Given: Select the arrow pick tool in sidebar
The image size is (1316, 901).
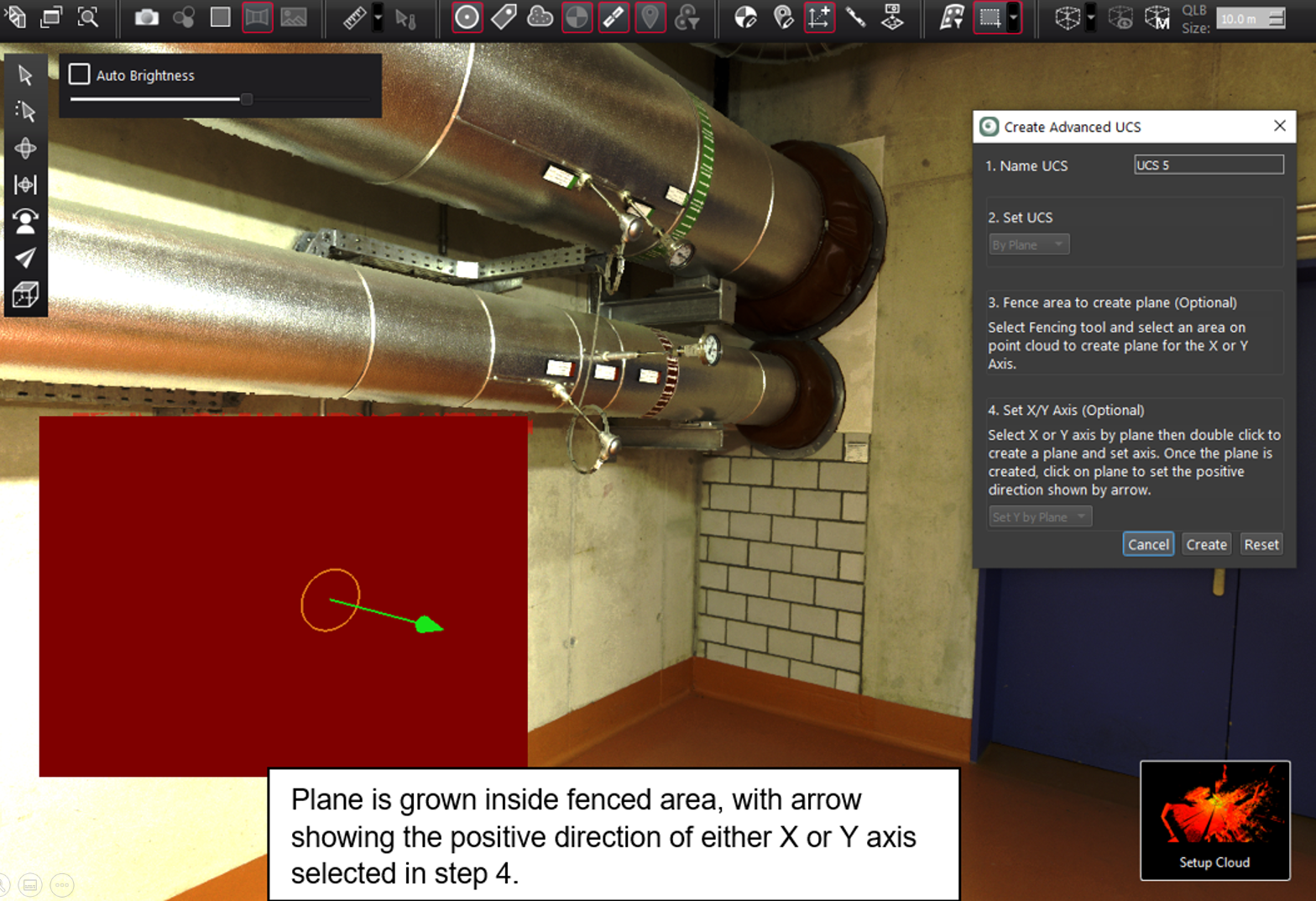Looking at the screenshot, I should 25,75.
